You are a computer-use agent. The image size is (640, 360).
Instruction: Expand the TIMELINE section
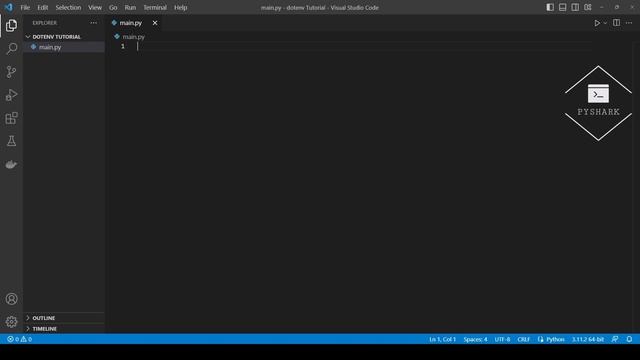[x=64, y=329]
